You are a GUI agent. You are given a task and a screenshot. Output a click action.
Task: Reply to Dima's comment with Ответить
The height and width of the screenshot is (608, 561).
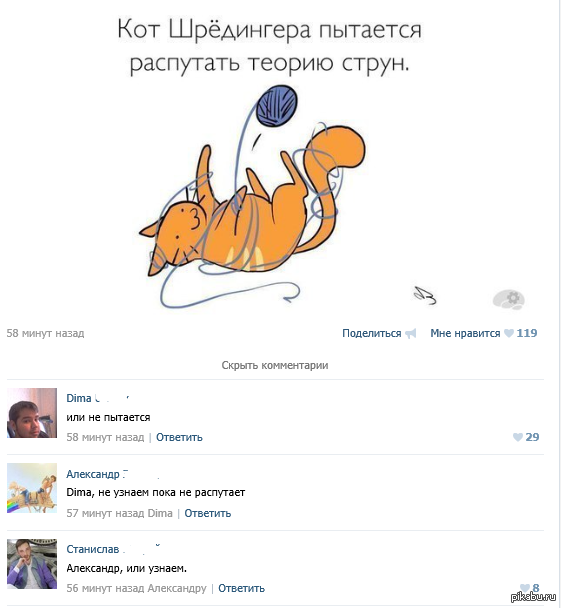point(179,437)
